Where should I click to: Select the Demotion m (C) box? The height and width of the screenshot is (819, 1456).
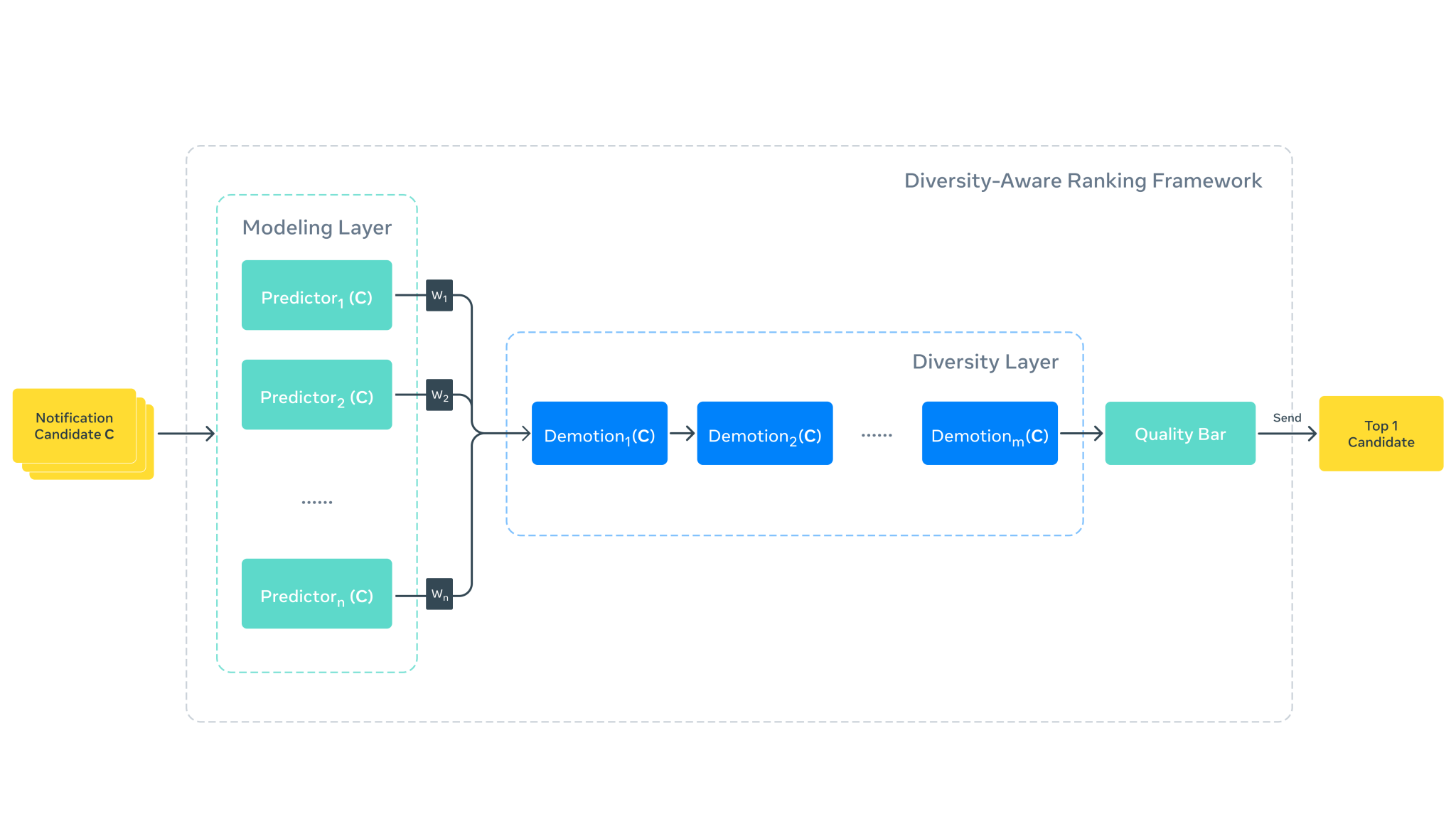click(990, 434)
